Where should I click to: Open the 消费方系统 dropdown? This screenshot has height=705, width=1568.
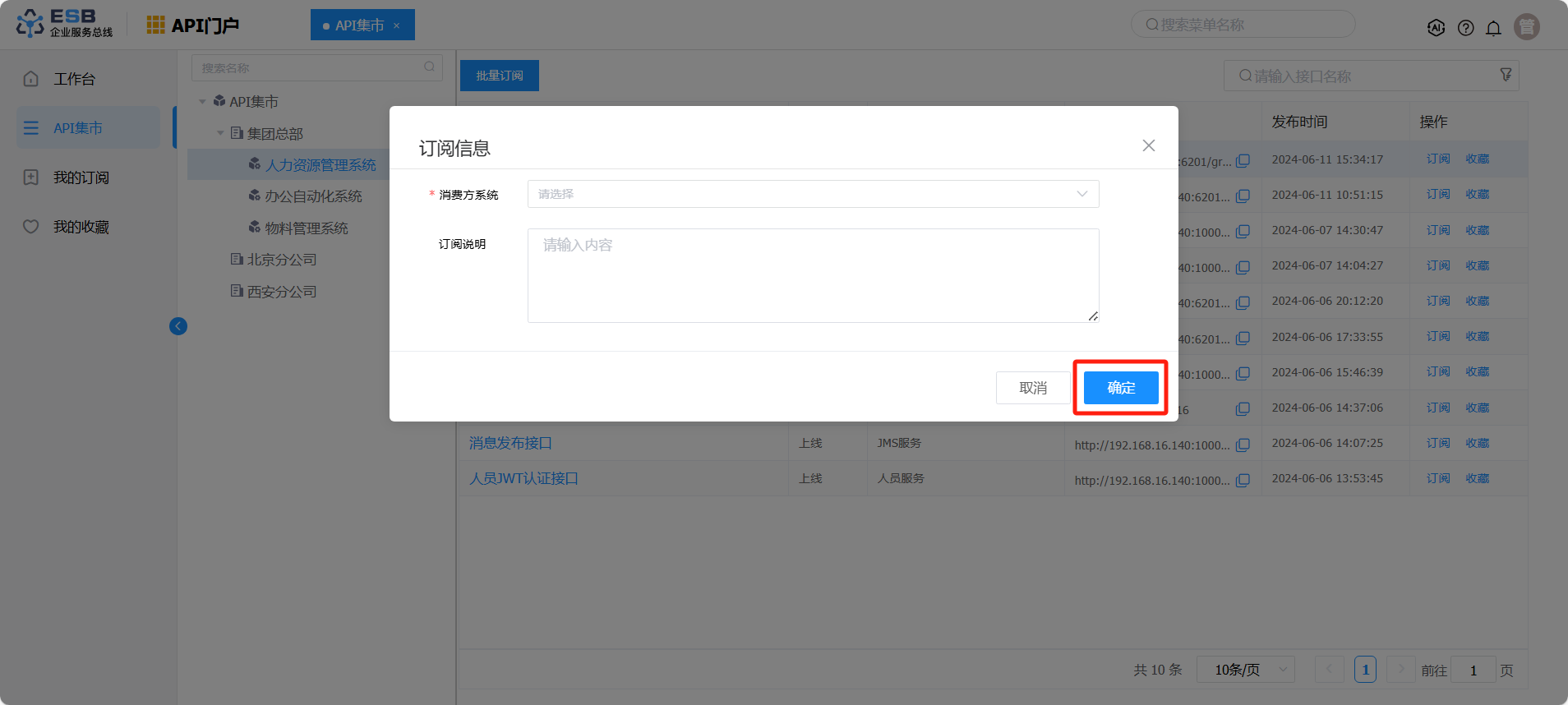click(813, 194)
